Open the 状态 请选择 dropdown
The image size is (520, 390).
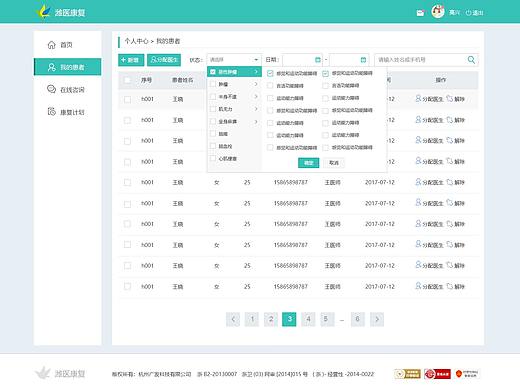[234, 60]
